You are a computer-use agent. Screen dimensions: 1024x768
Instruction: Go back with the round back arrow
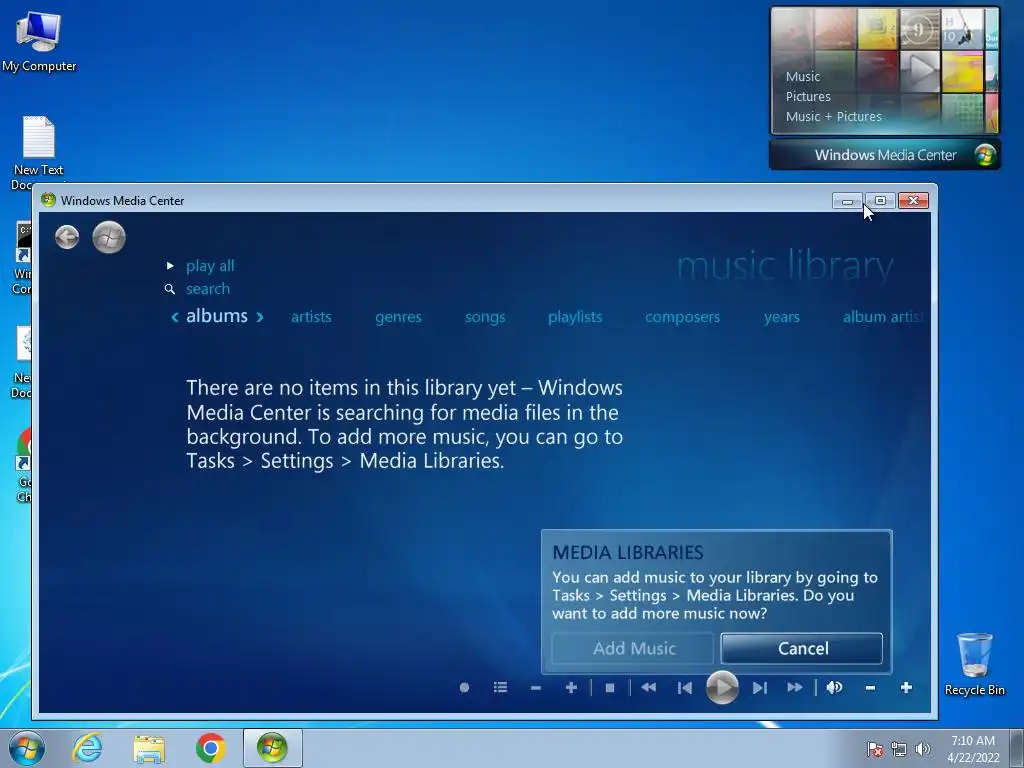tap(67, 237)
